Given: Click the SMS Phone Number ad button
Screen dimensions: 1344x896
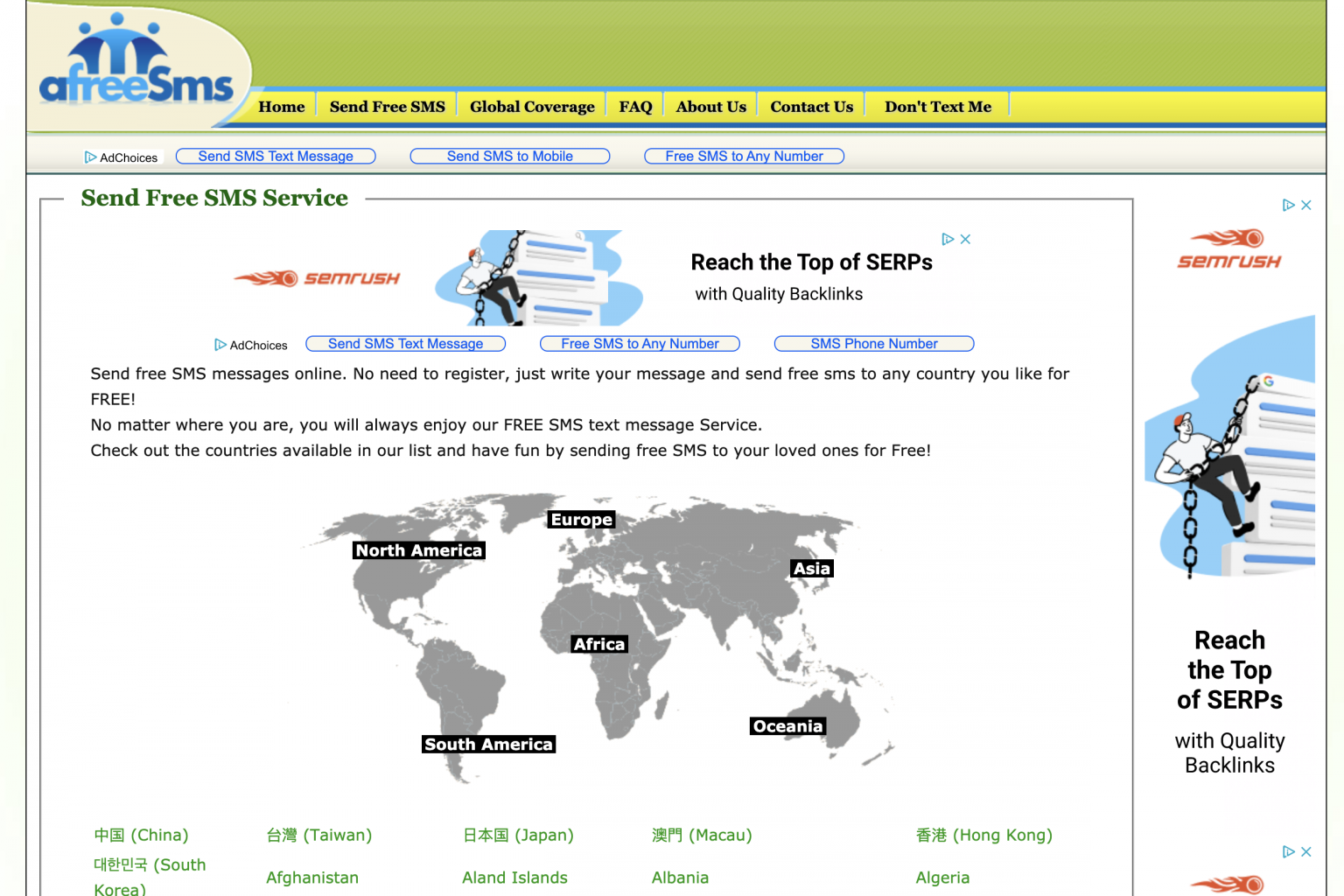Looking at the screenshot, I should pos(873,344).
